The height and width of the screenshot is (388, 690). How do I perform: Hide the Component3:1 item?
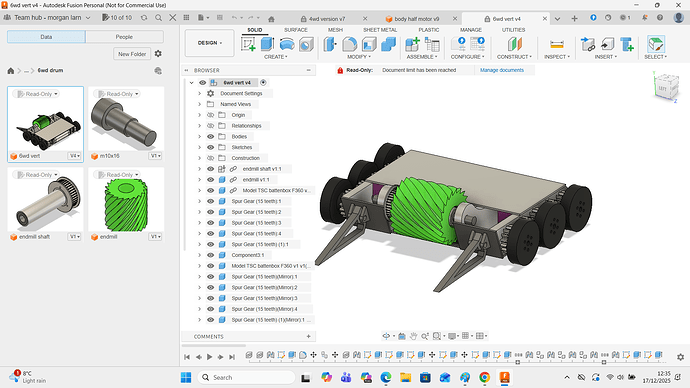210,255
